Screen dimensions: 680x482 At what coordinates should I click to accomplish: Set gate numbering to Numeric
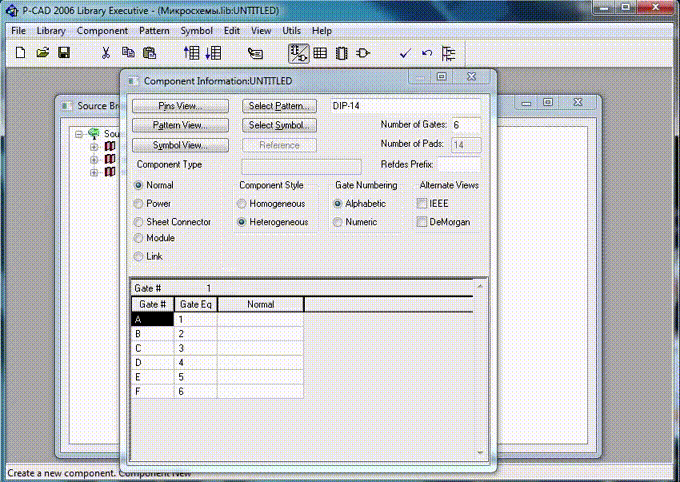[x=337, y=222]
